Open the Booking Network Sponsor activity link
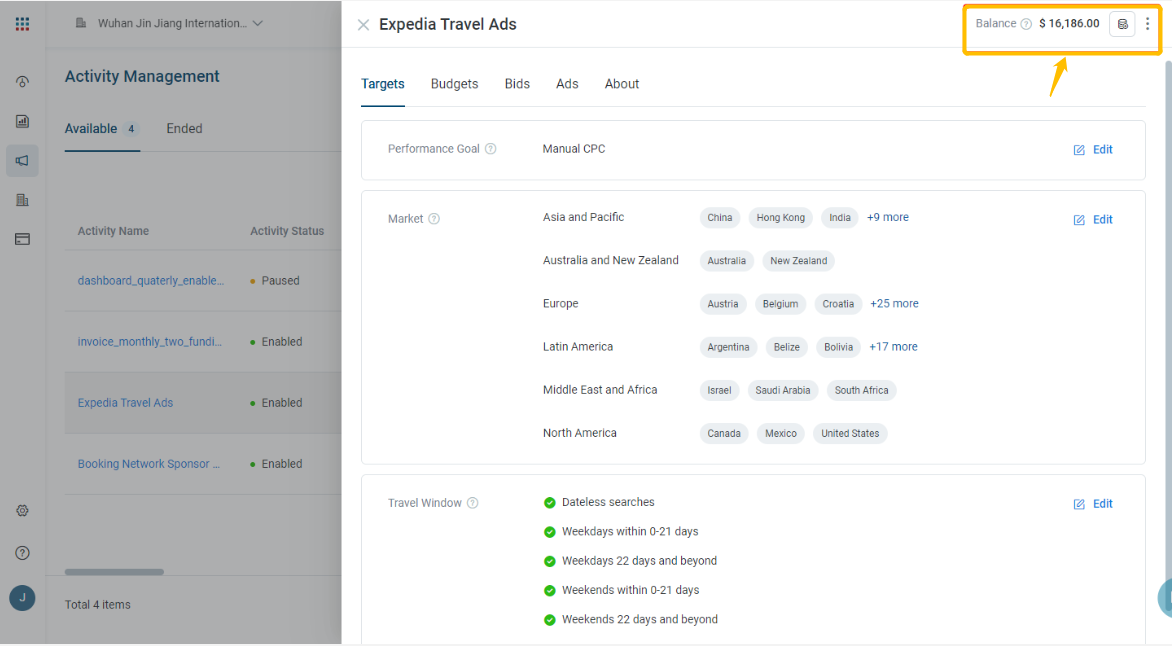 (149, 464)
